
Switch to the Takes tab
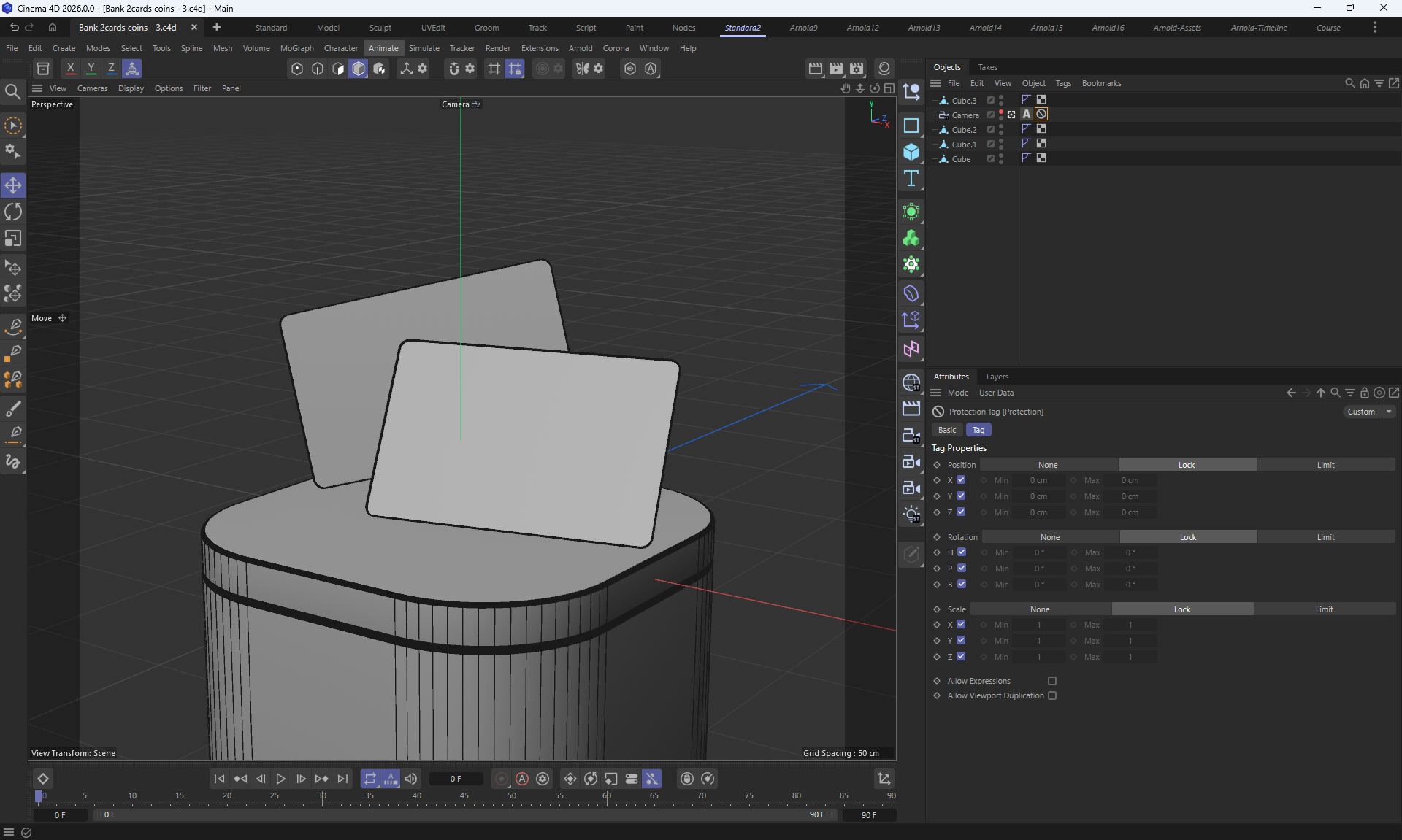point(987,67)
